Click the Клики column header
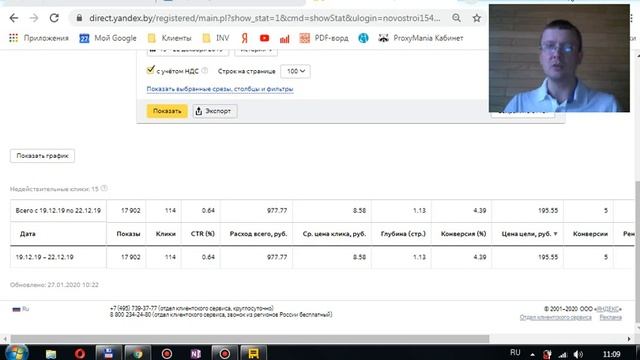The width and height of the screenshot is (640, 360). 166,234
